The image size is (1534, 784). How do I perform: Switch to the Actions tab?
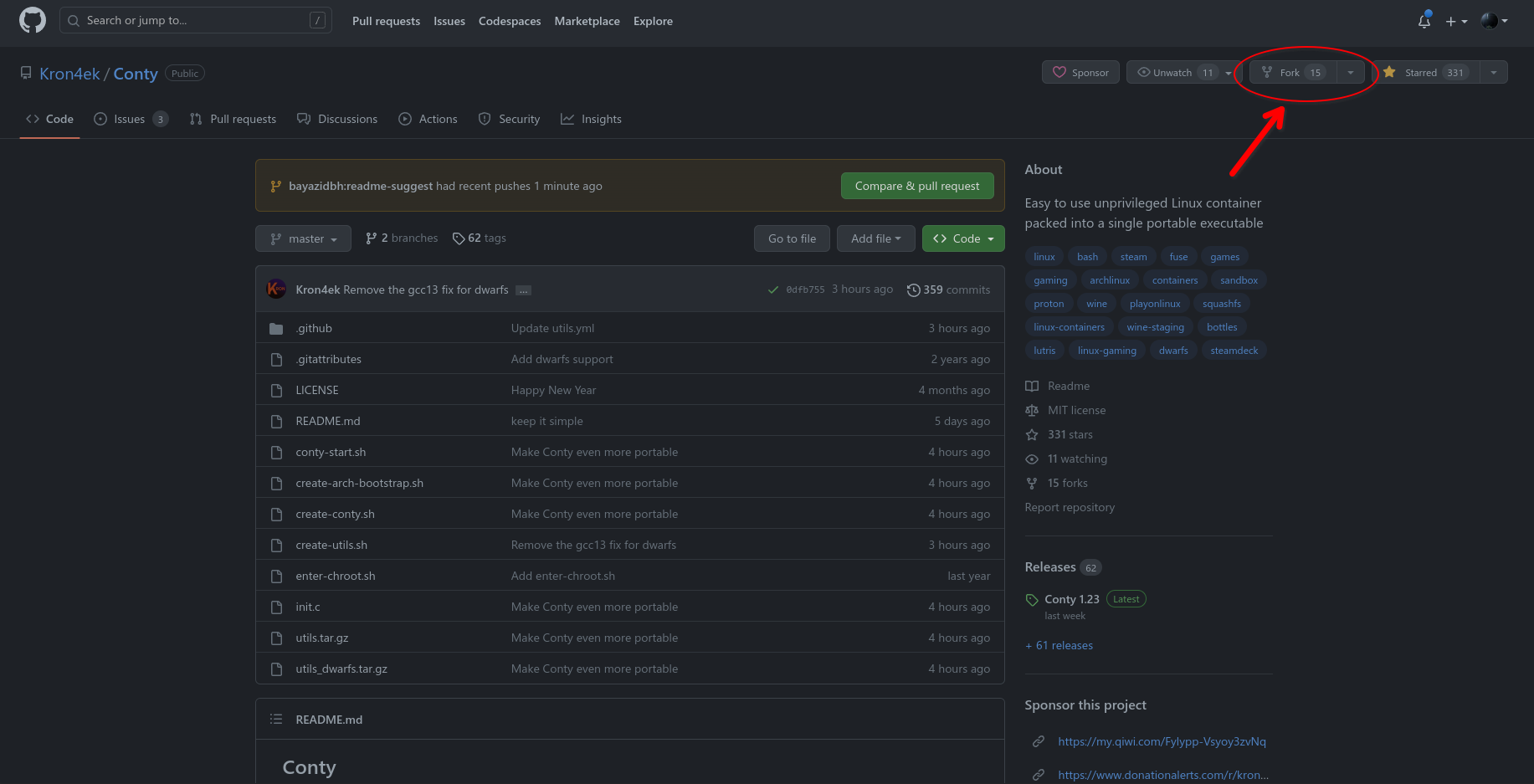click(428, 119)
